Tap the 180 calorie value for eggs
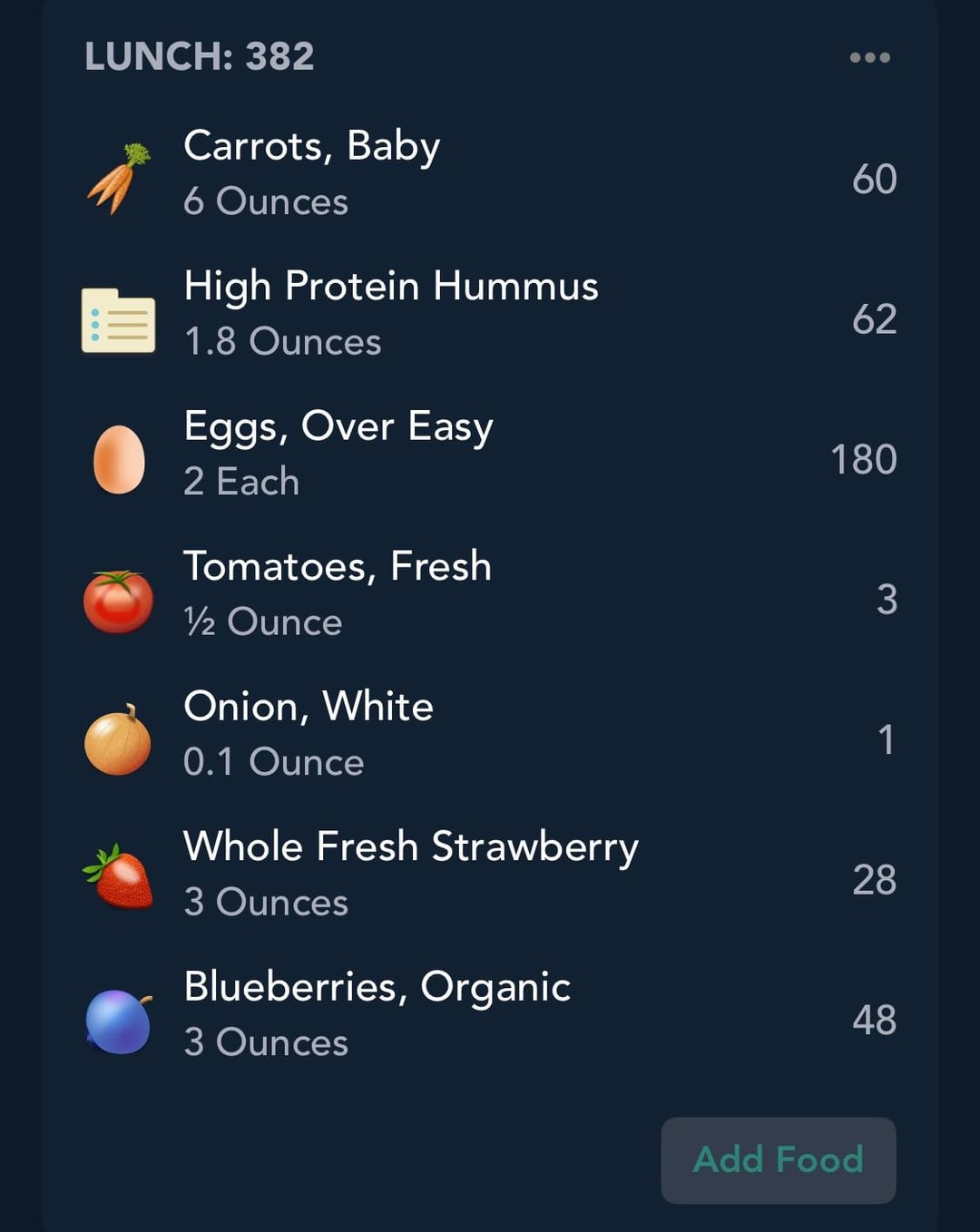Screen dimensions: 980x1232 863,460
